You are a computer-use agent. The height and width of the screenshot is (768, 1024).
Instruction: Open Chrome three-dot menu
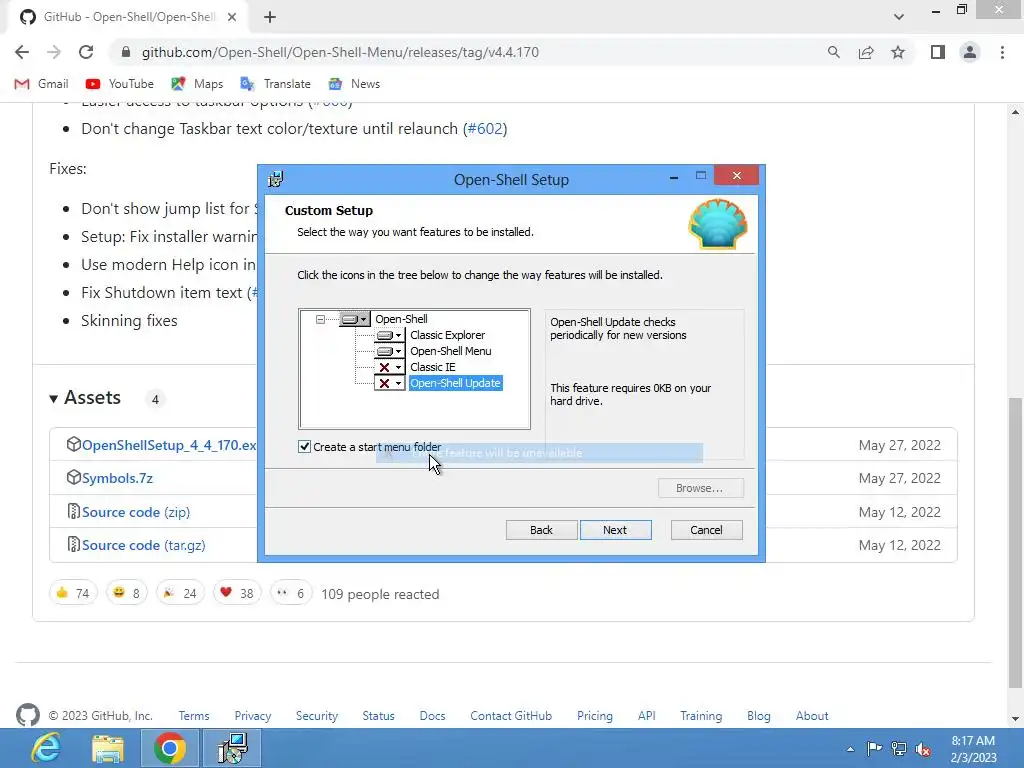click(1002, 52)
